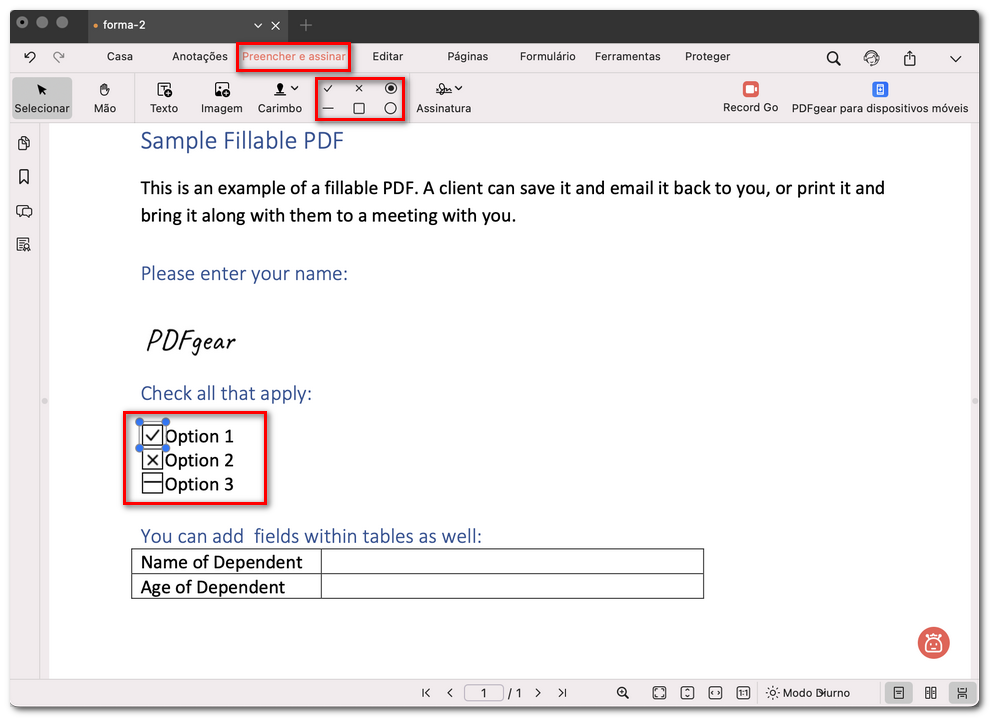
Task: Open PDFgear para dispositivos móveis
Action: pyautogui.click(x=880, y=98)
